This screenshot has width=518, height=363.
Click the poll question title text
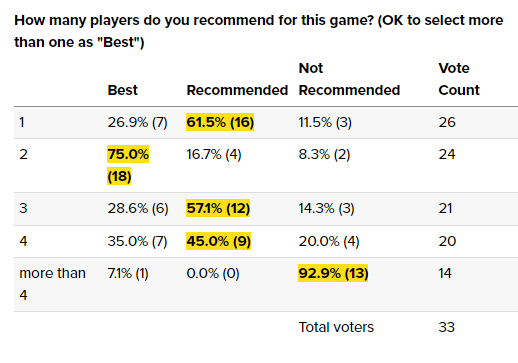(x=259, y=31)
